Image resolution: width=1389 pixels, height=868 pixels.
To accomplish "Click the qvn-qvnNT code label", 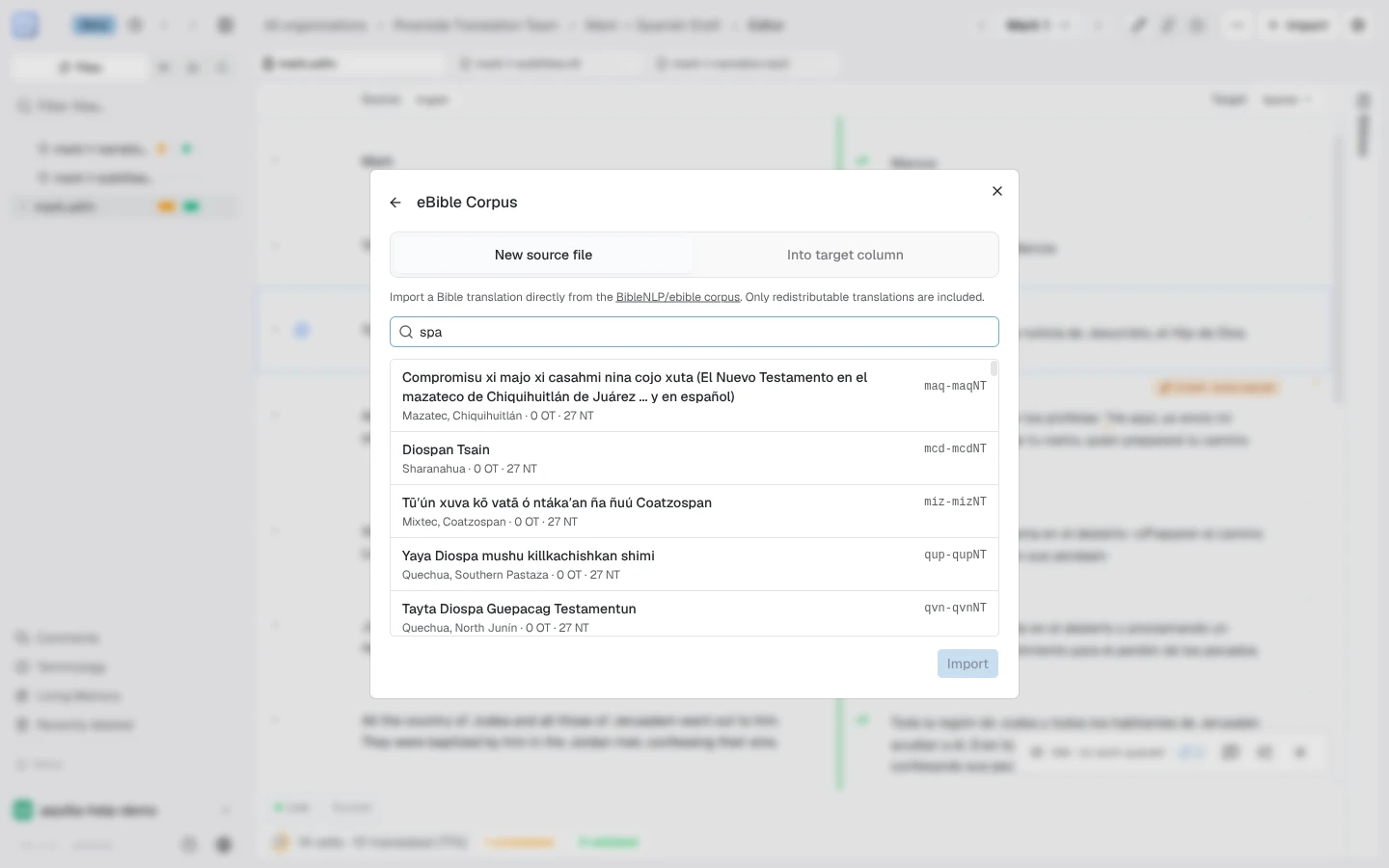I will pyautogui.click(x=955, y=608).
